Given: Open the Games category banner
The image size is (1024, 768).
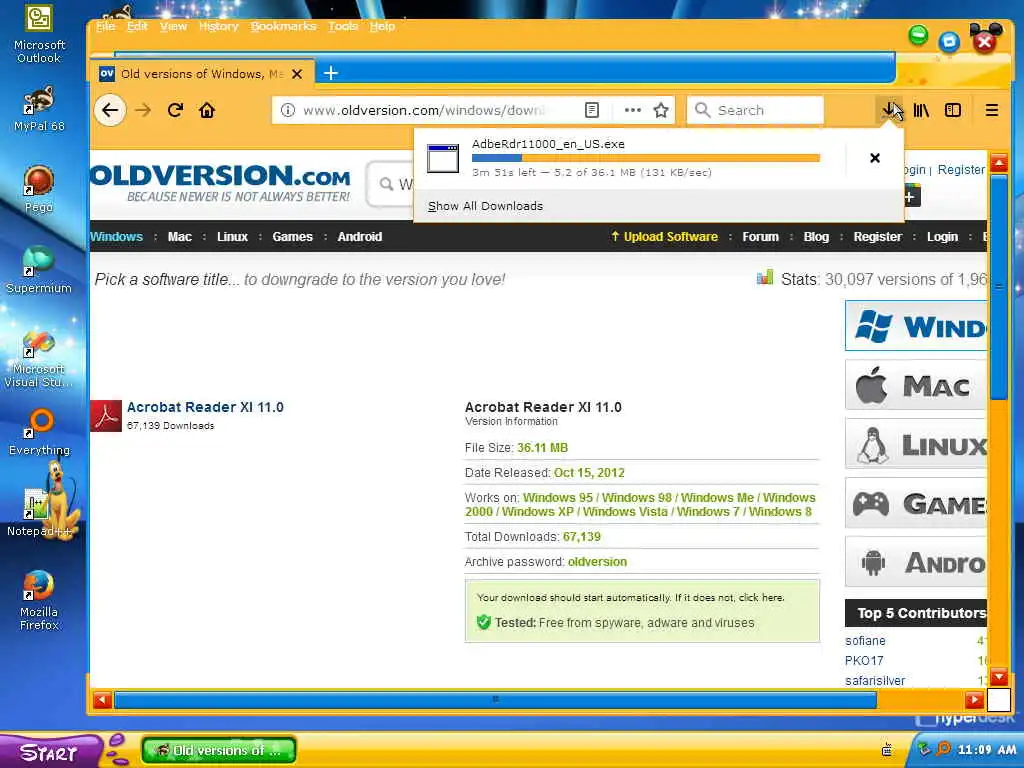Looking at the screenshot, I should click(916, 503).
